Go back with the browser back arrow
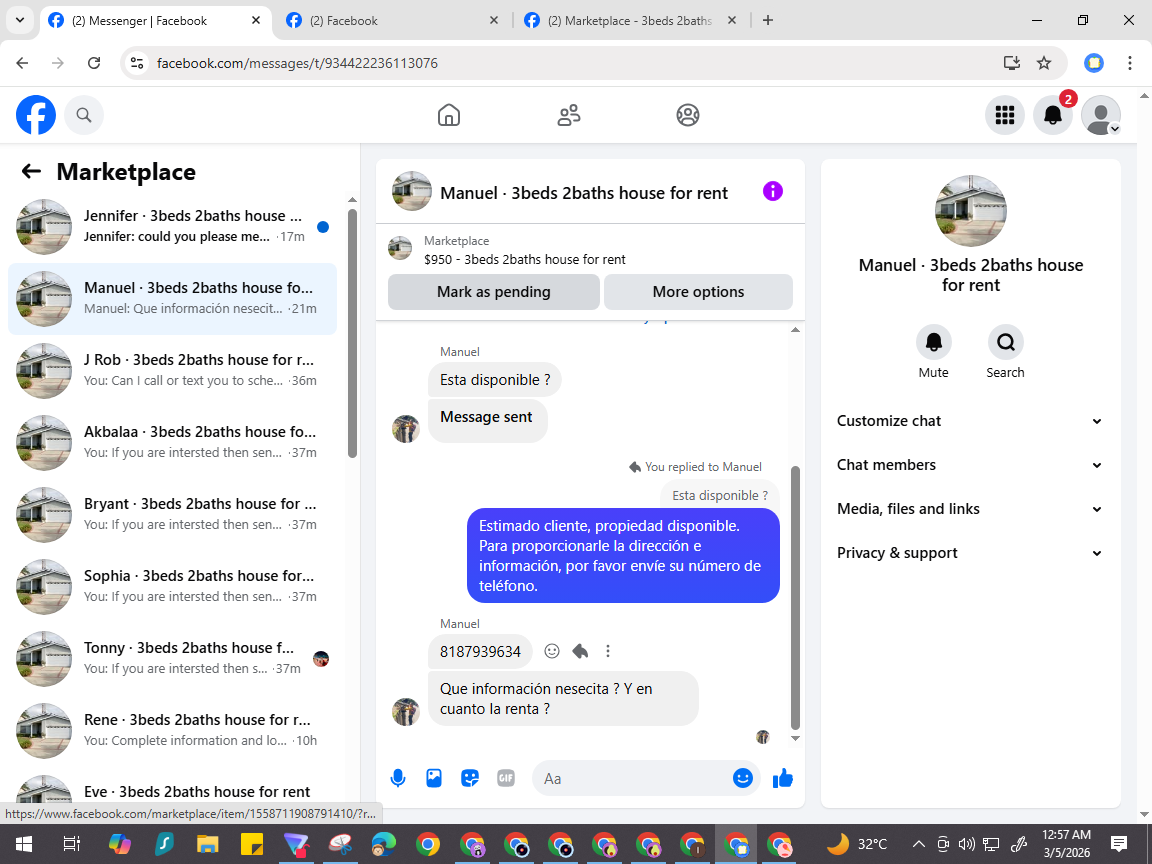 (x=22, y=63)
